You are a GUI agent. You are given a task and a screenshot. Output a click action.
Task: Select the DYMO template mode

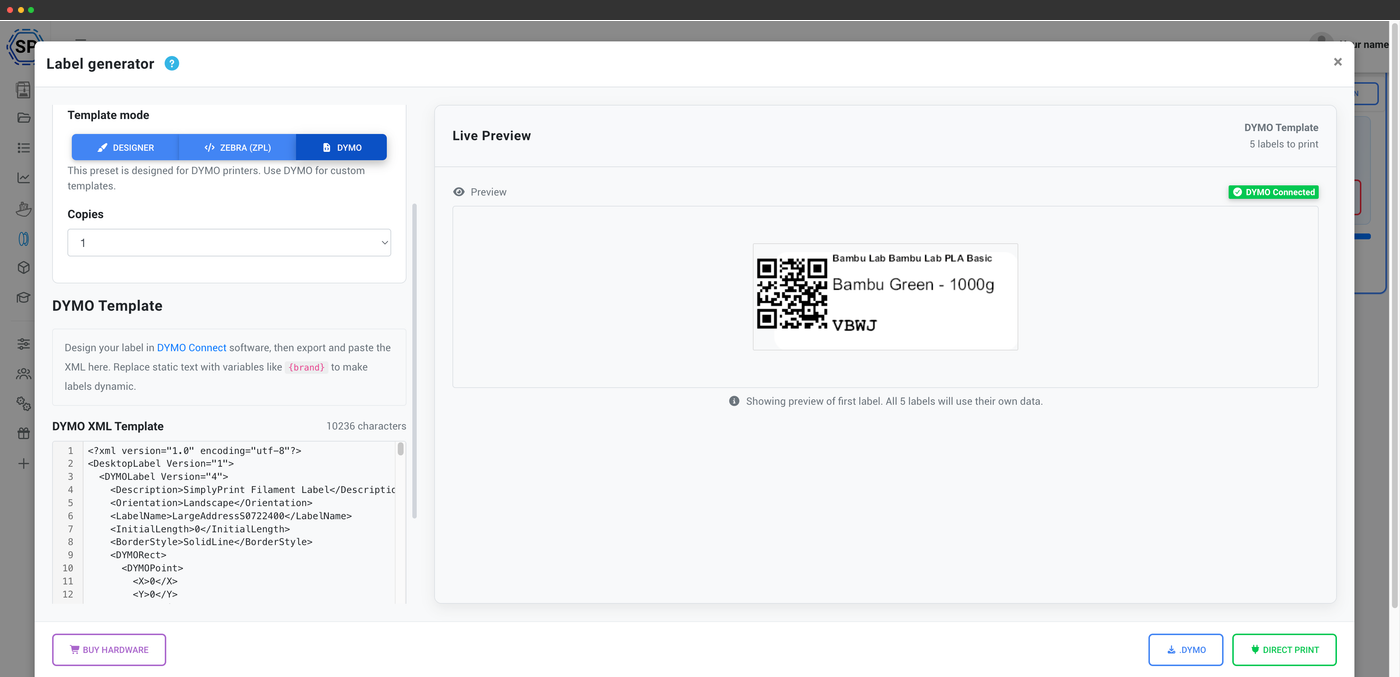point(341,147)
